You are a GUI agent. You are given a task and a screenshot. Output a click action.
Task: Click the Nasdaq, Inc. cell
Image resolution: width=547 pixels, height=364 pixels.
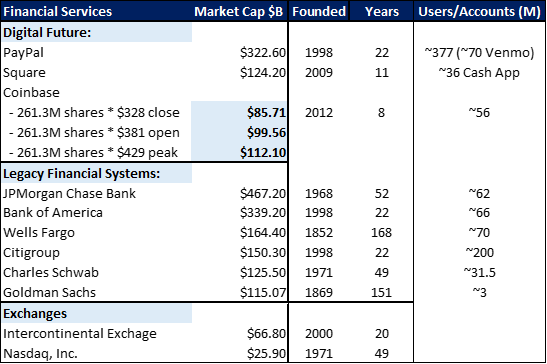40,354
